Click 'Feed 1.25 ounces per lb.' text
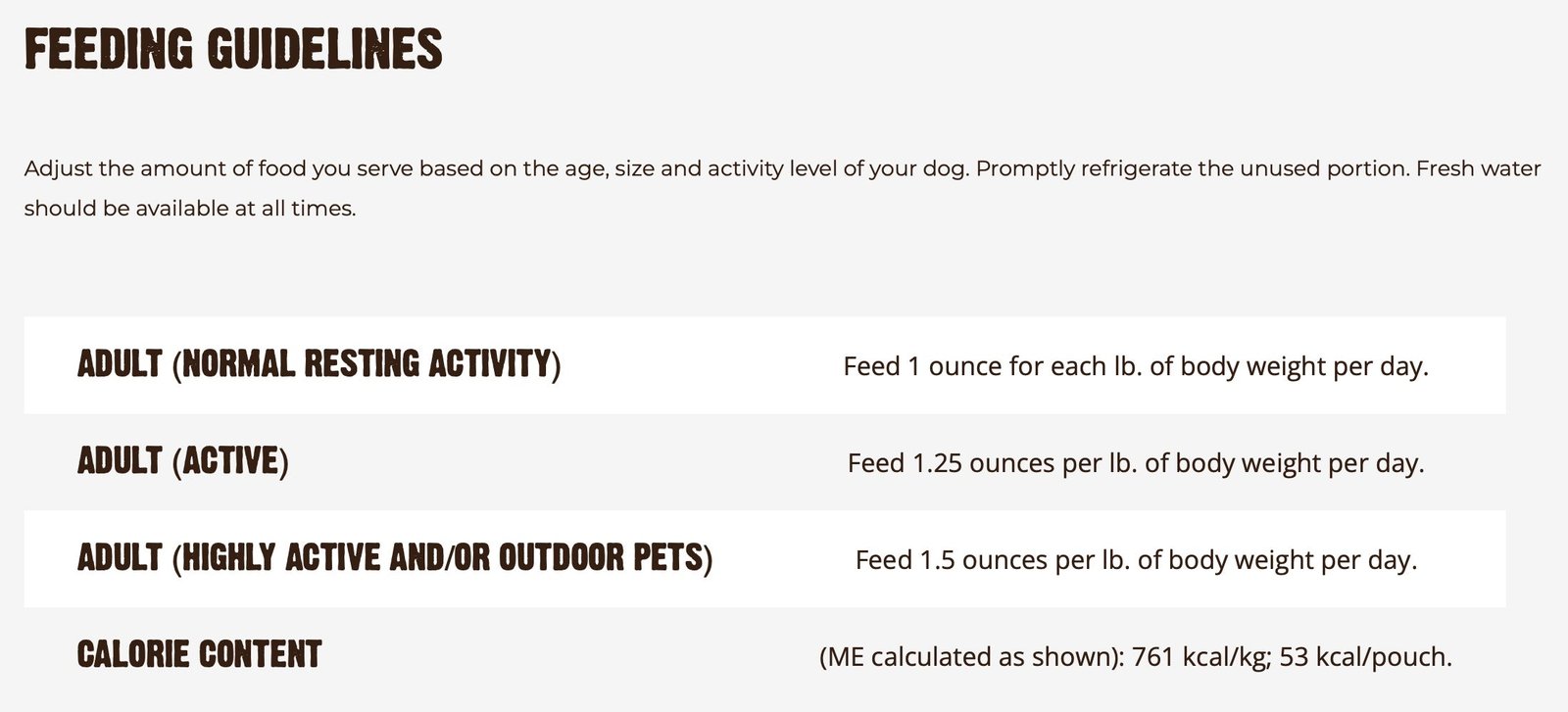 coord(992,462)
